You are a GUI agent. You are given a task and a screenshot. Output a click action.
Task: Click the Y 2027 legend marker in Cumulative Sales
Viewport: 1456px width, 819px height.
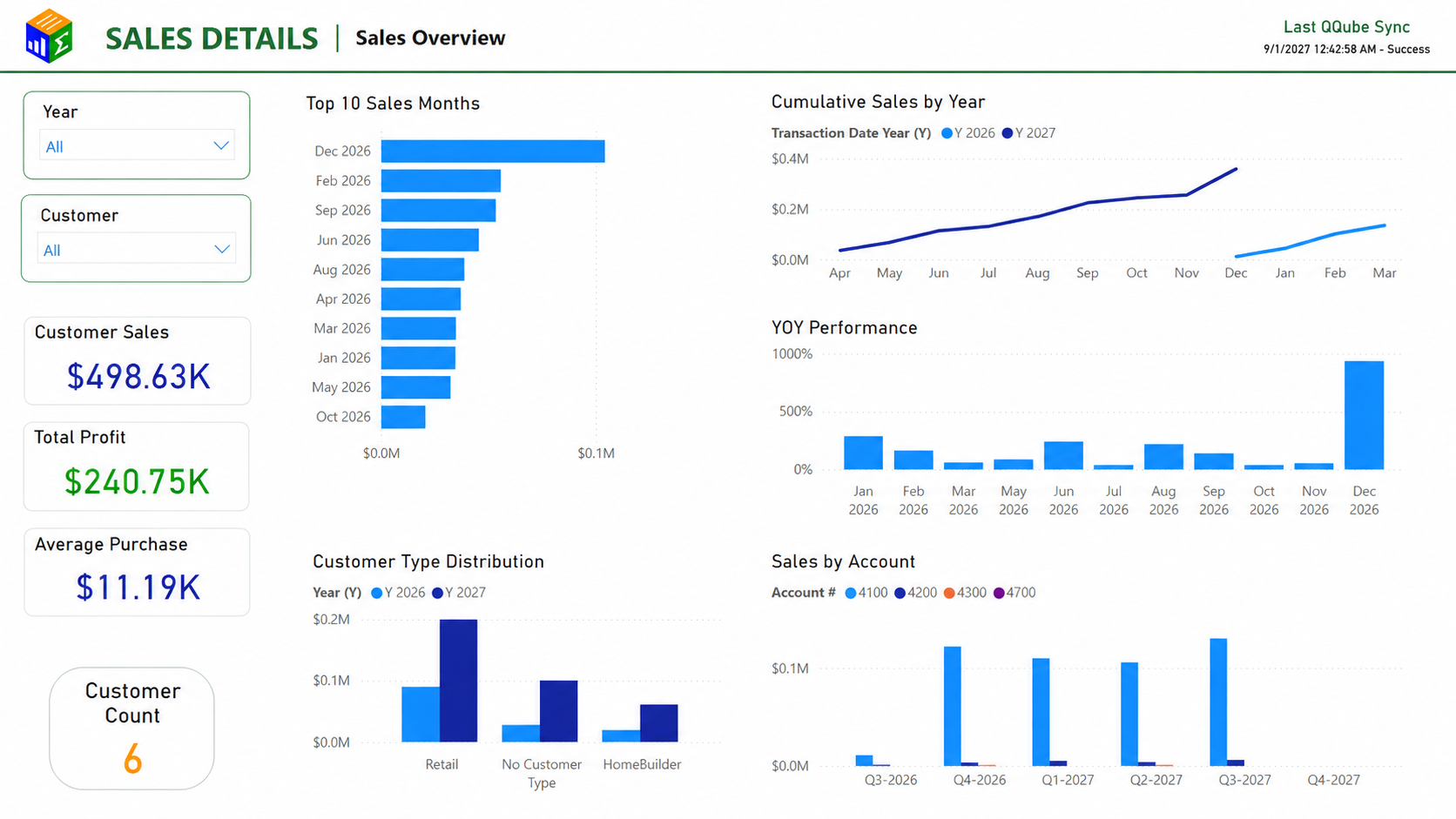click(1008, 133)
